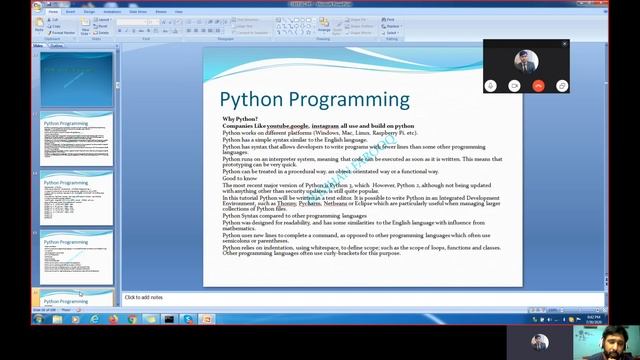Open the font size combo box
The image size is (640, 360).
153,22
